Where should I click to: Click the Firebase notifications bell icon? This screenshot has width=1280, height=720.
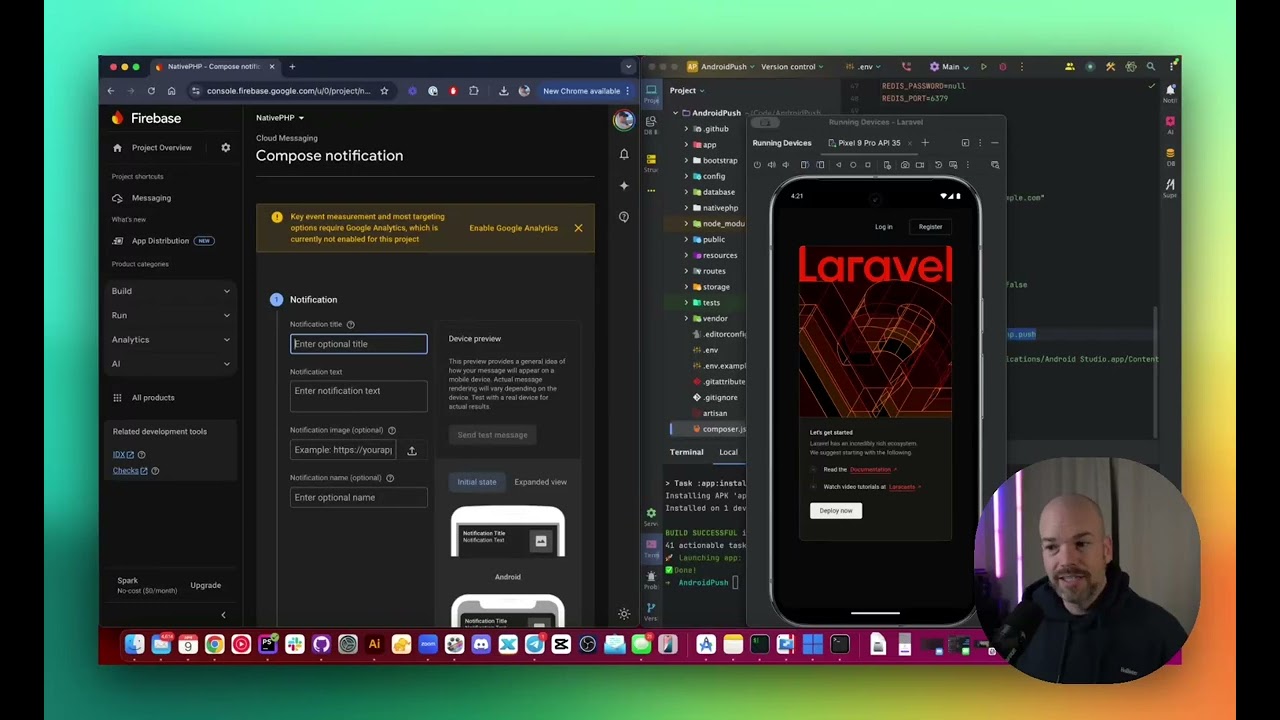624,154
